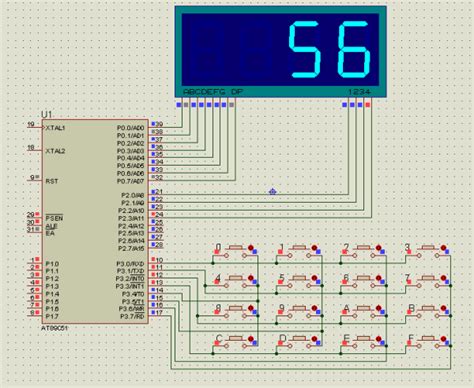This screenshot has width=474, height=388.
Task: Click the keypad pushbutton labeled 1
Action: click(x=299, y=248)
